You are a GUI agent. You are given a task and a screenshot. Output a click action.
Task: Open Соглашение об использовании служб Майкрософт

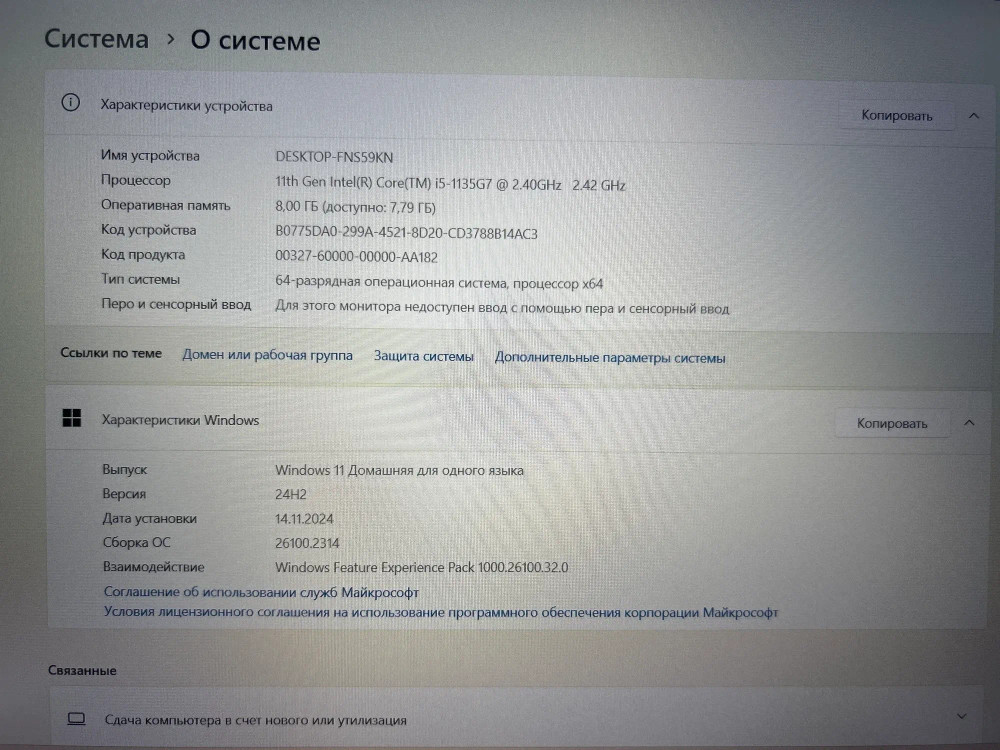(262, 592)
